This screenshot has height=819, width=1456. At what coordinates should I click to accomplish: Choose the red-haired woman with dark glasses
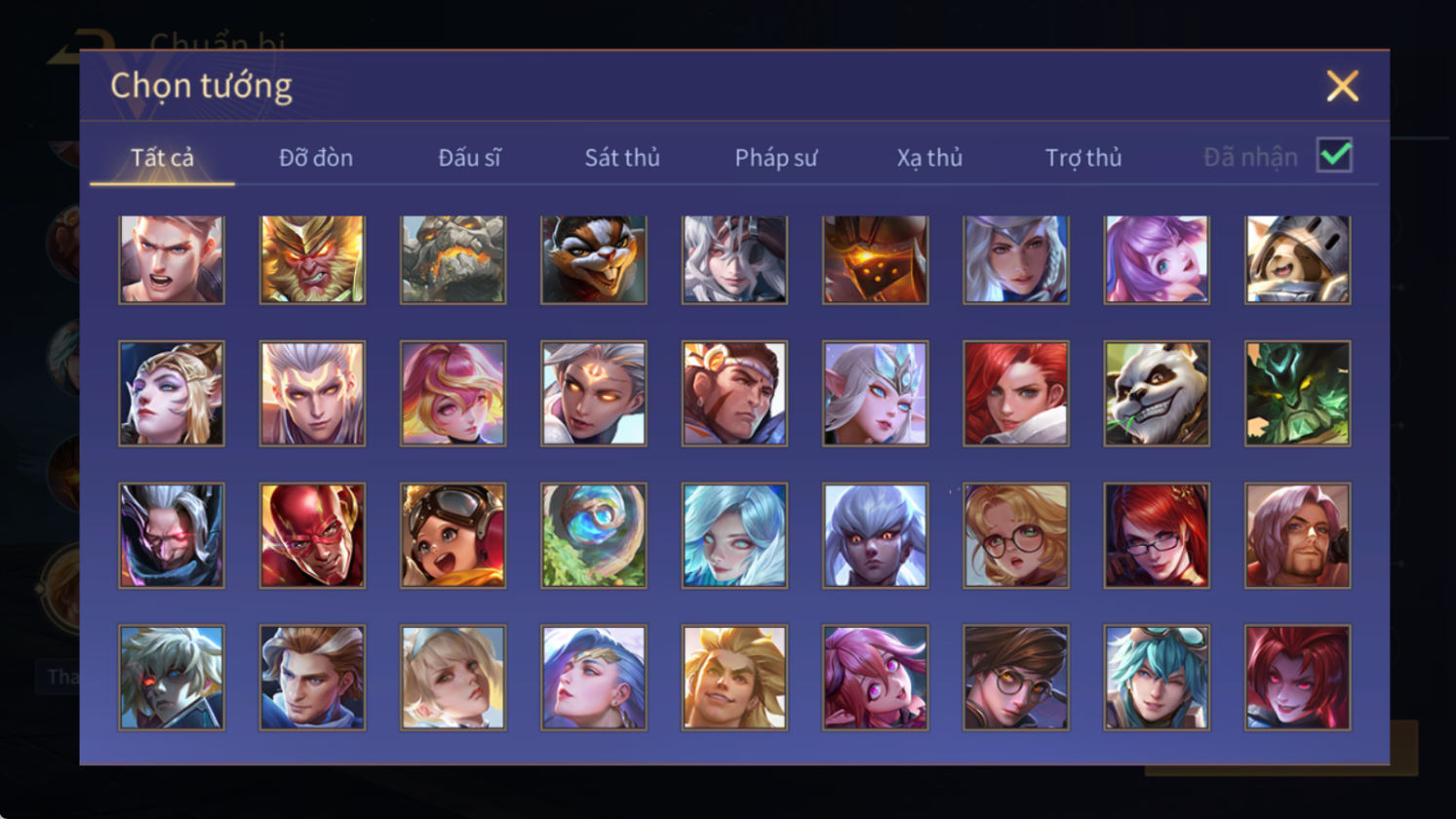(x=1157, y=535)
